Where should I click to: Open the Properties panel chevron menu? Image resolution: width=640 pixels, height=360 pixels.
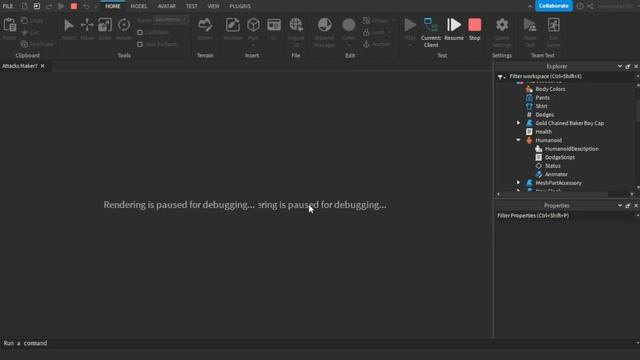click(620, 205)
